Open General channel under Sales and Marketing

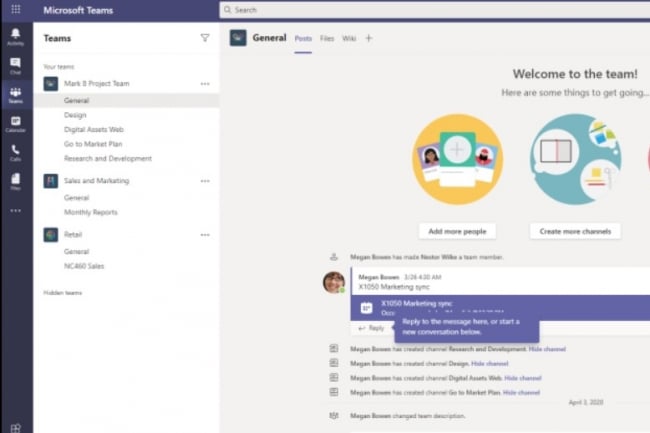tap(76, 198)
